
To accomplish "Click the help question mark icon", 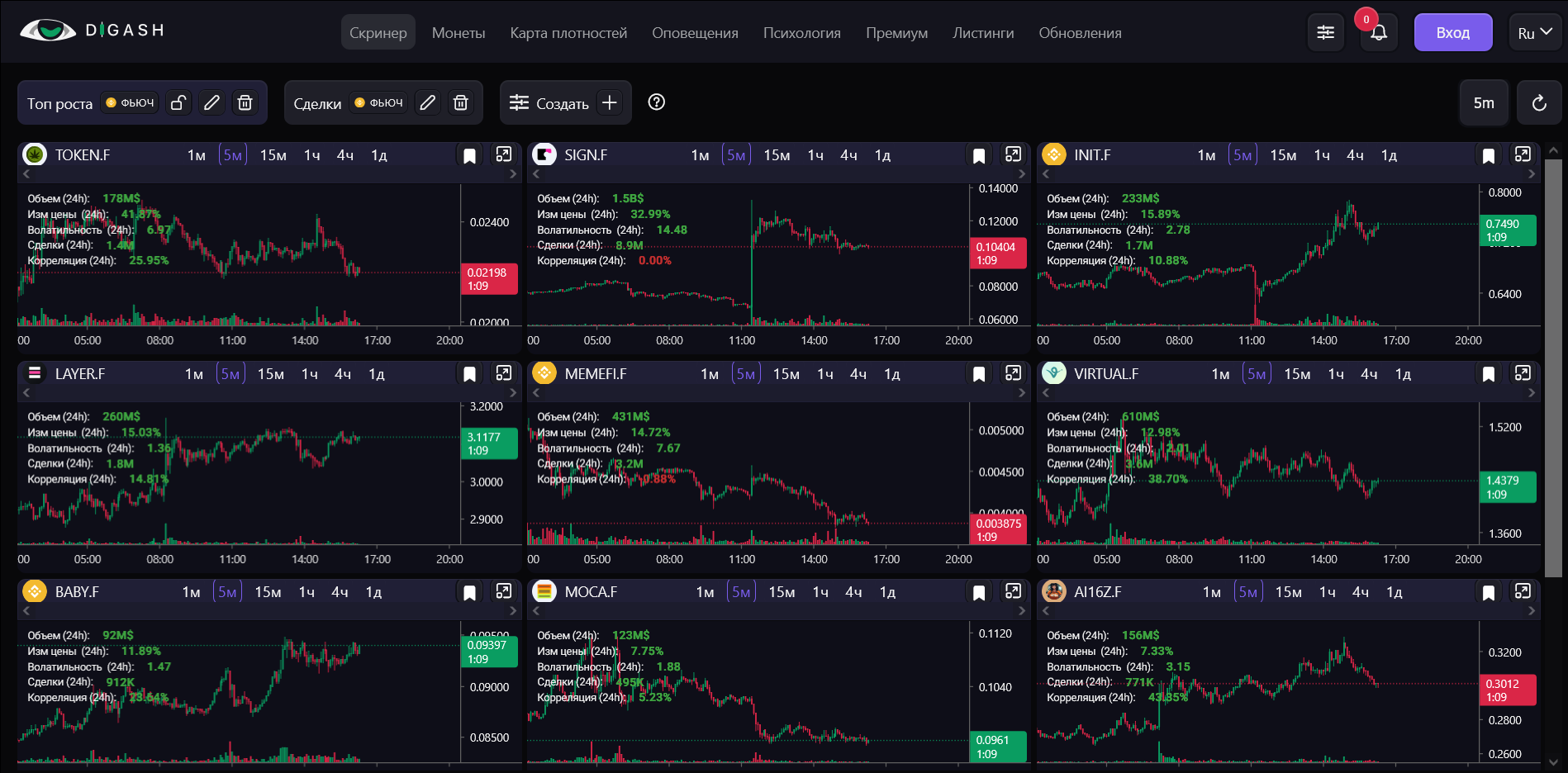I will click(x=656, y=102).
